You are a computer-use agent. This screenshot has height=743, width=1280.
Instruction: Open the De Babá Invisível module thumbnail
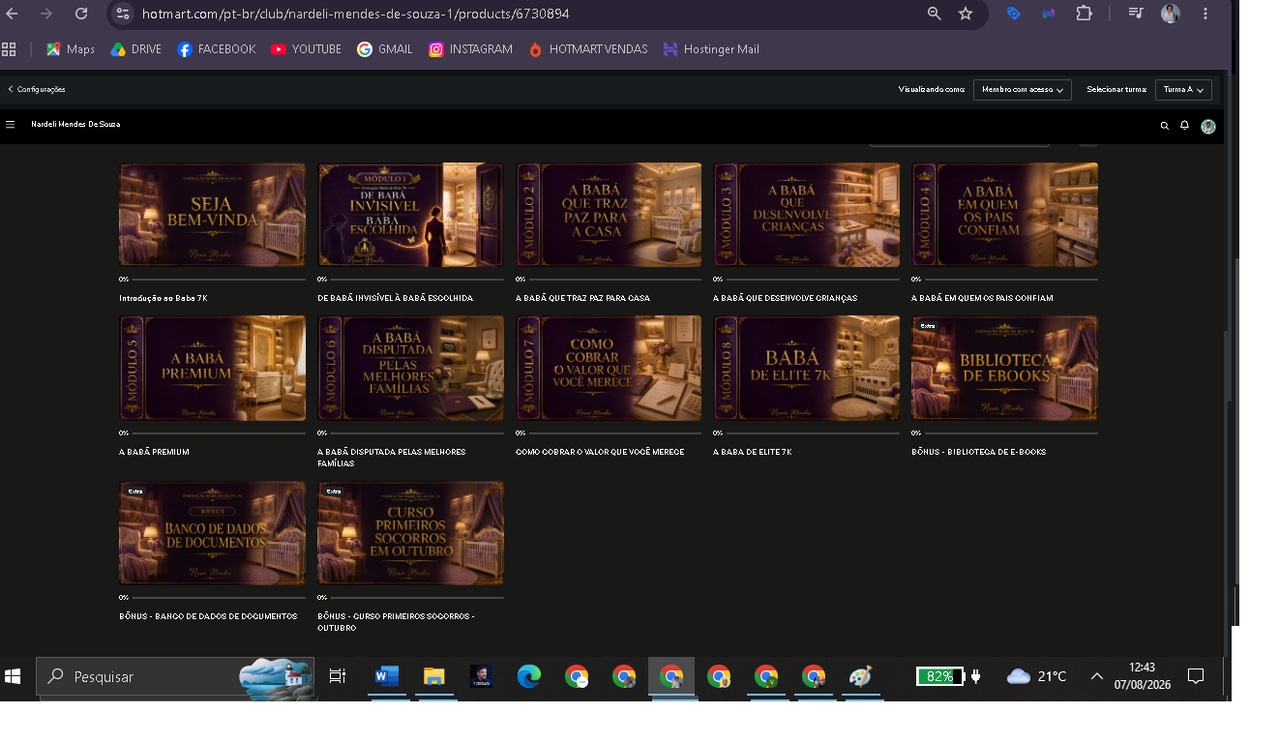click(x=410, y=215)
